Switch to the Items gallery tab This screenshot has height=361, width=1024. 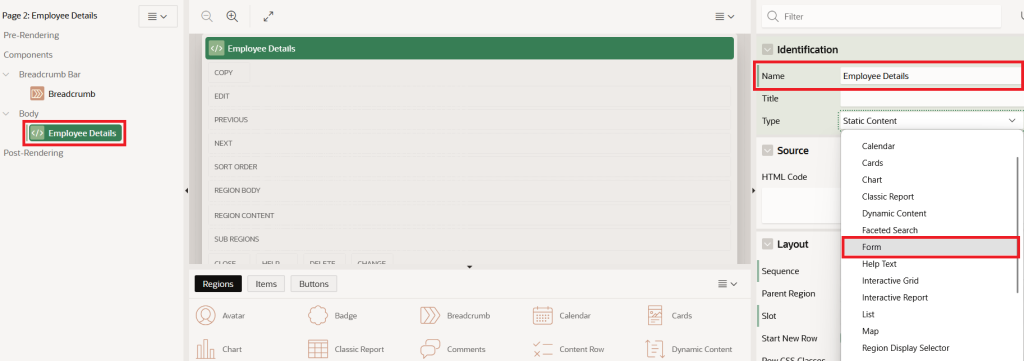[x=266, y=284]
